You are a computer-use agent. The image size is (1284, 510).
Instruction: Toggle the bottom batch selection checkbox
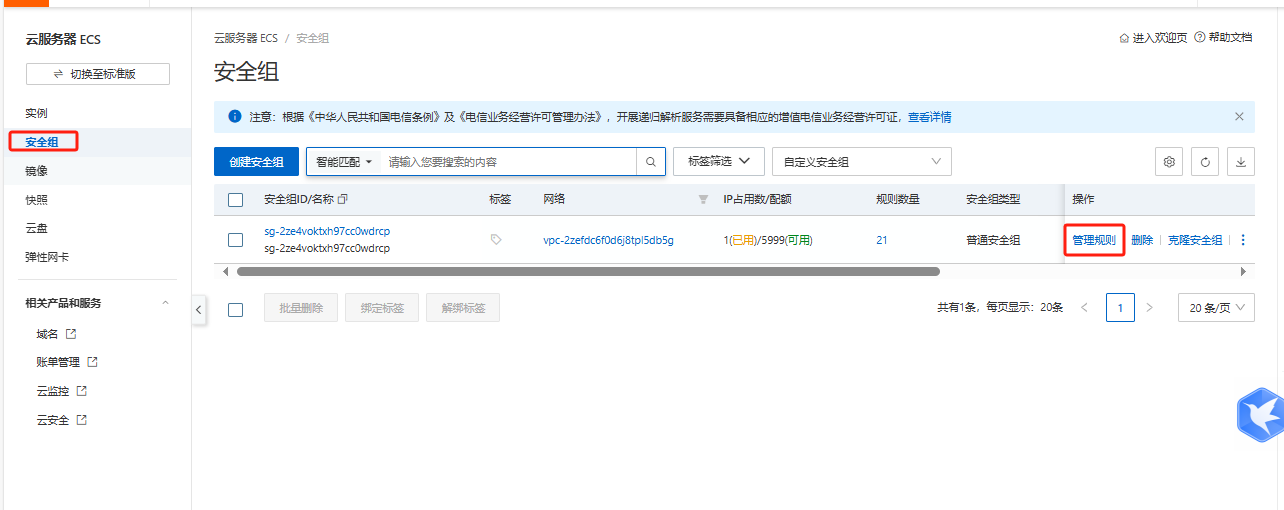click(236, 309)
